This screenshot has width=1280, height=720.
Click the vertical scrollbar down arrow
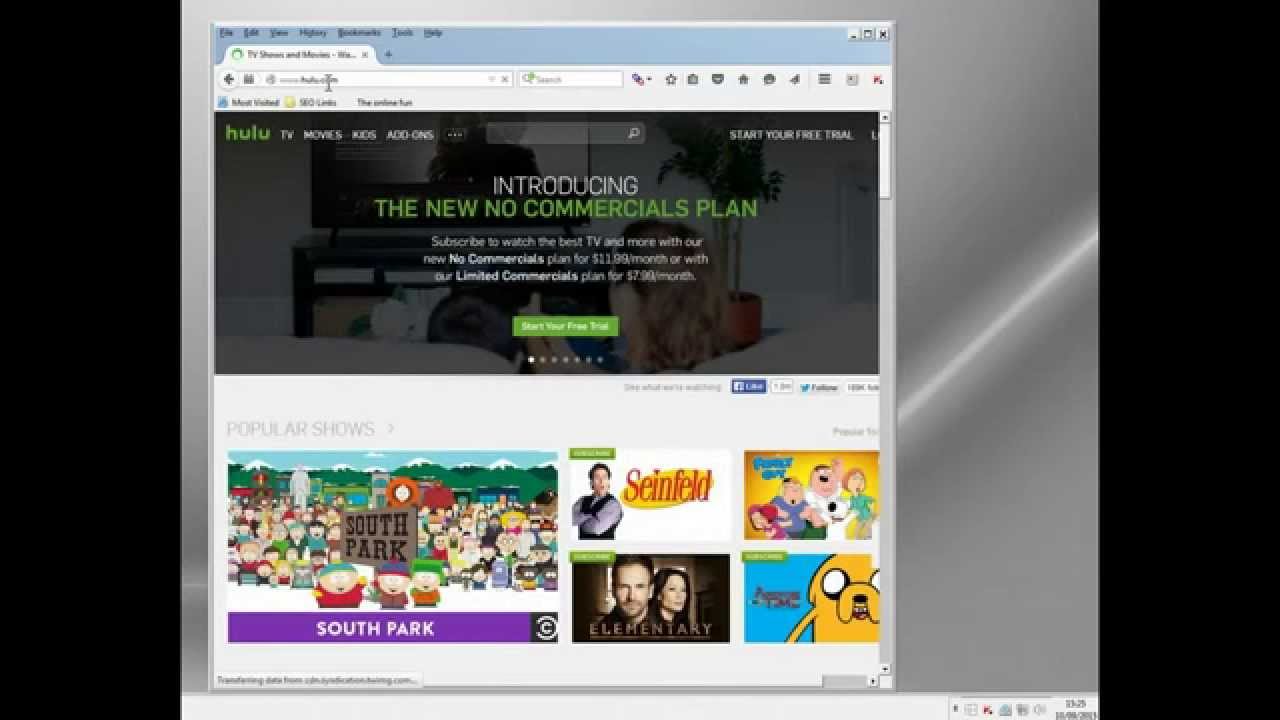point(885,668)
